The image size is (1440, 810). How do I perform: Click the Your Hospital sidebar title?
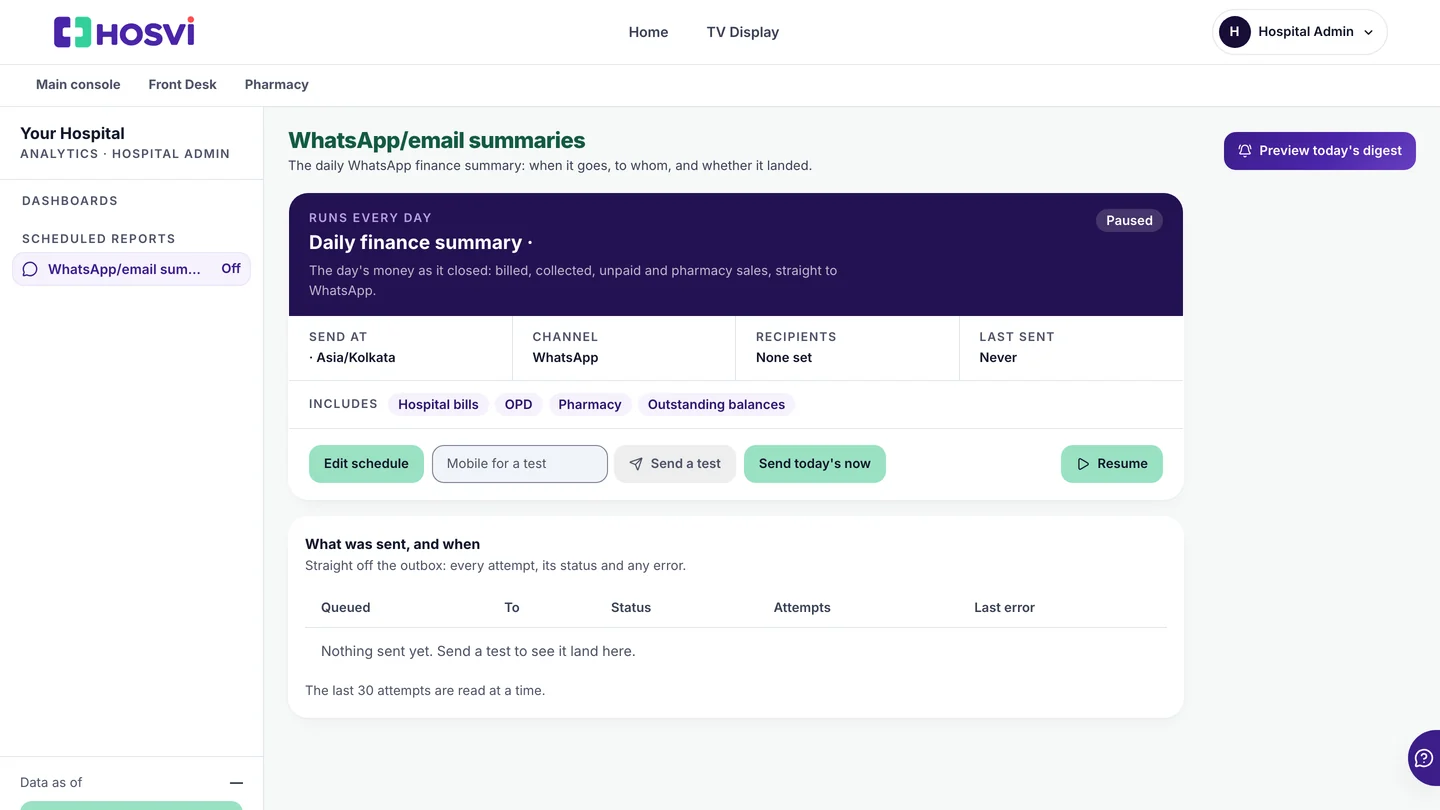pos(72,134)
